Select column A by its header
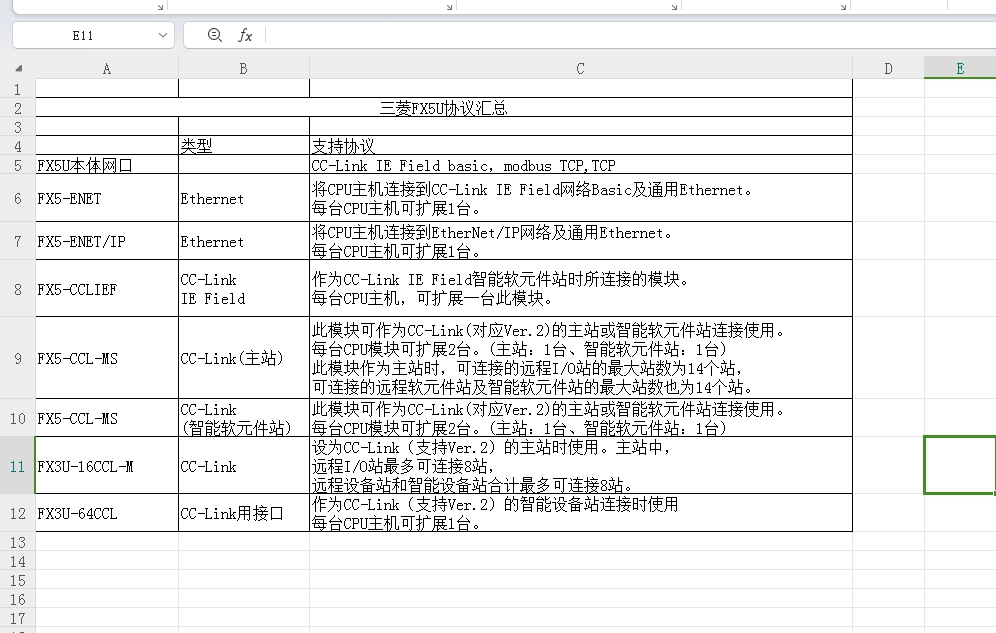The width and height of the screenshot is (996, 633). (107, 68)
